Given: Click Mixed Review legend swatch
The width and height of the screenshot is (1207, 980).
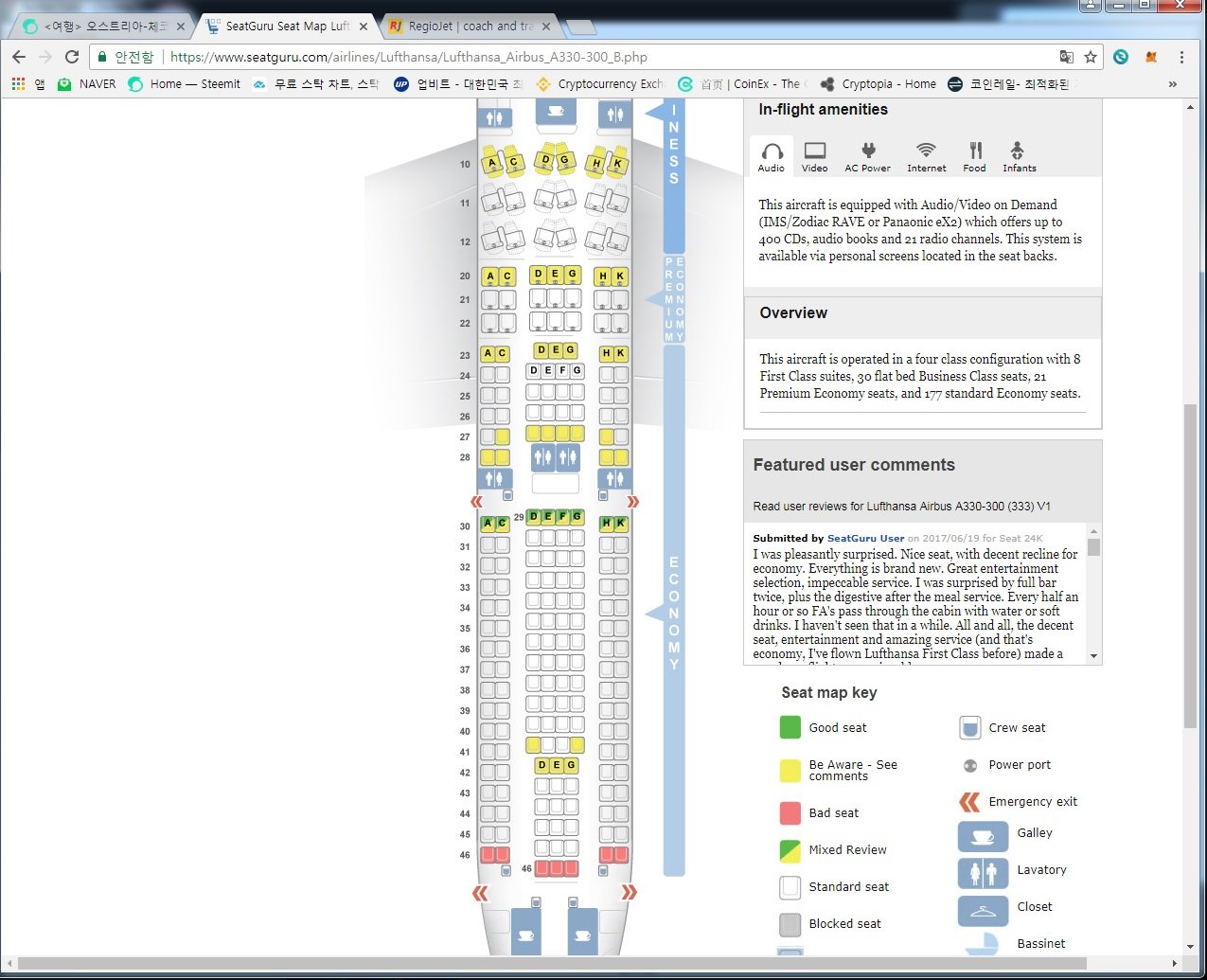Looking at the screenshot, I should pyautogui.click(x=790, y=850).
